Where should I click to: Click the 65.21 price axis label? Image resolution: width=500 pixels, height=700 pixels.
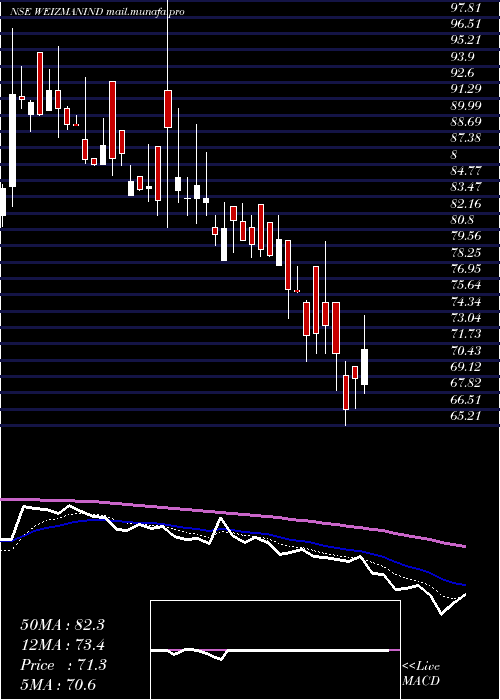465,416
